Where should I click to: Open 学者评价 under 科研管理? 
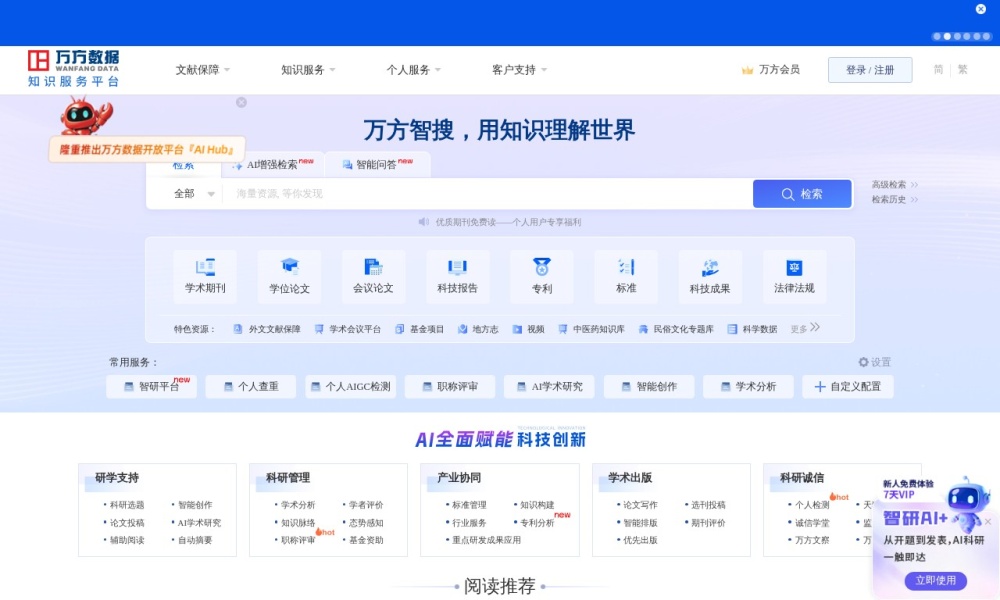tap(366, 504)
